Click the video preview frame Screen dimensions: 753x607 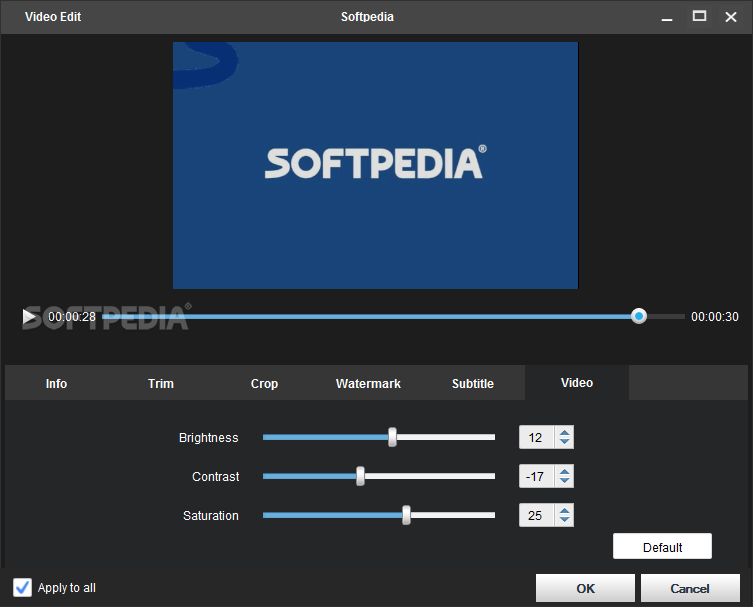[376, 165]
